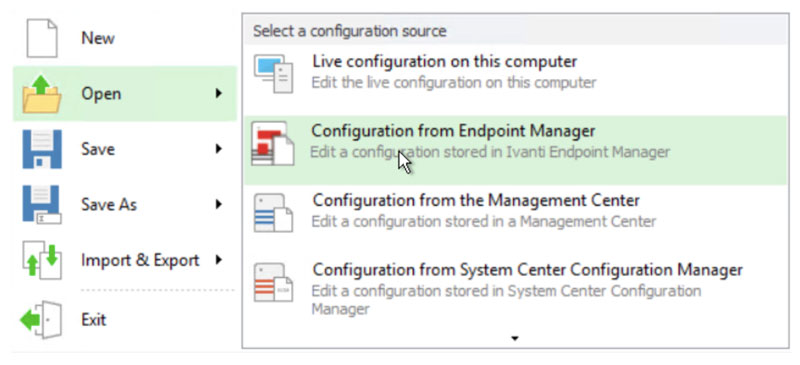This screenshot has height=365, width=800.
Task: Show more configuration sources with down arrow
Action: (515, 338)
